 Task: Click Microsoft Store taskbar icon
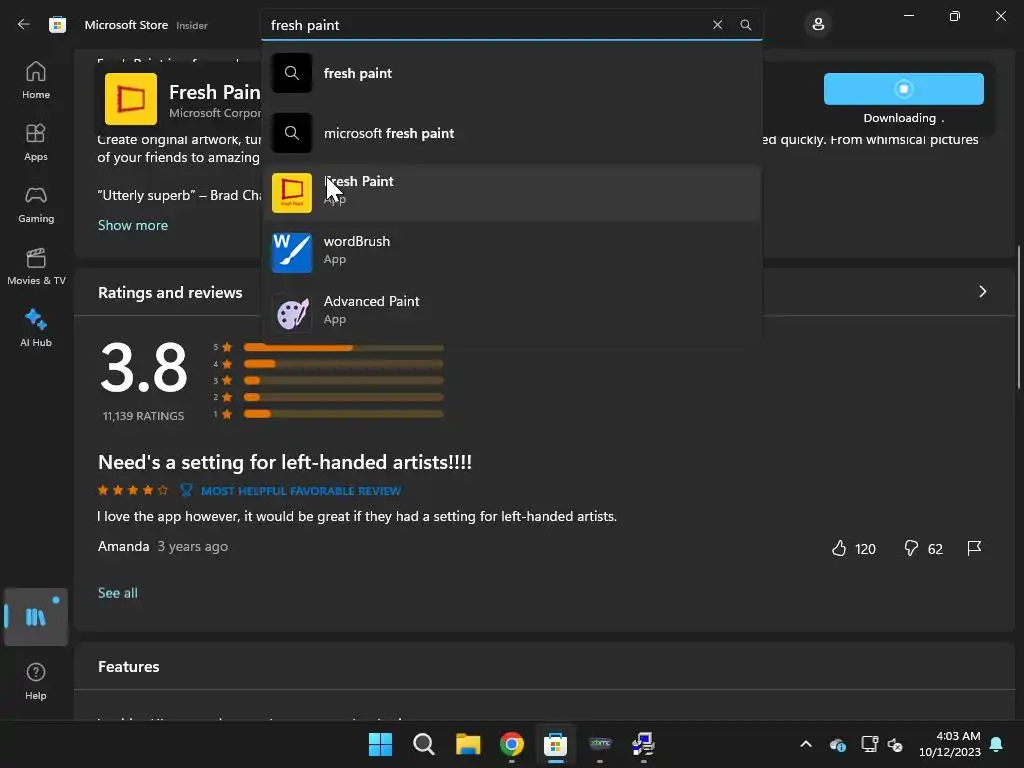pos(555,744)
